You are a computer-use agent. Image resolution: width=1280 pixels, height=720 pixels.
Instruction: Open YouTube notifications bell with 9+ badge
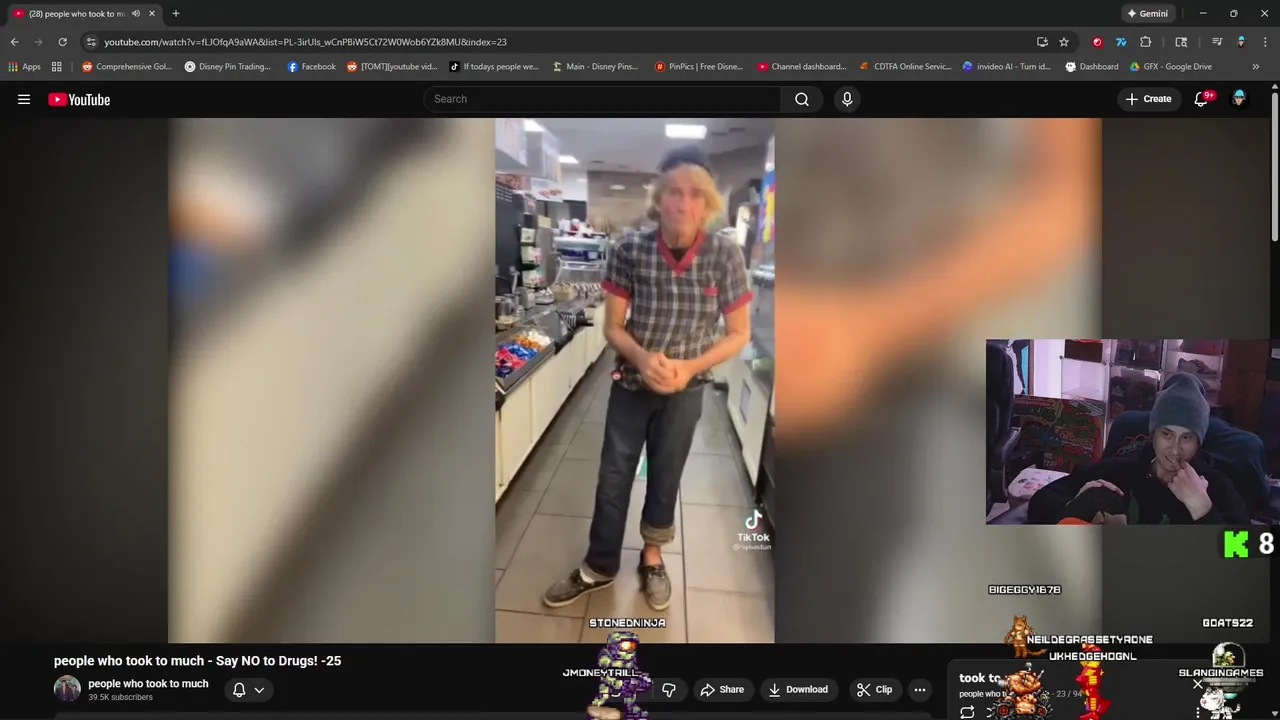click(x=1202, y=99)
